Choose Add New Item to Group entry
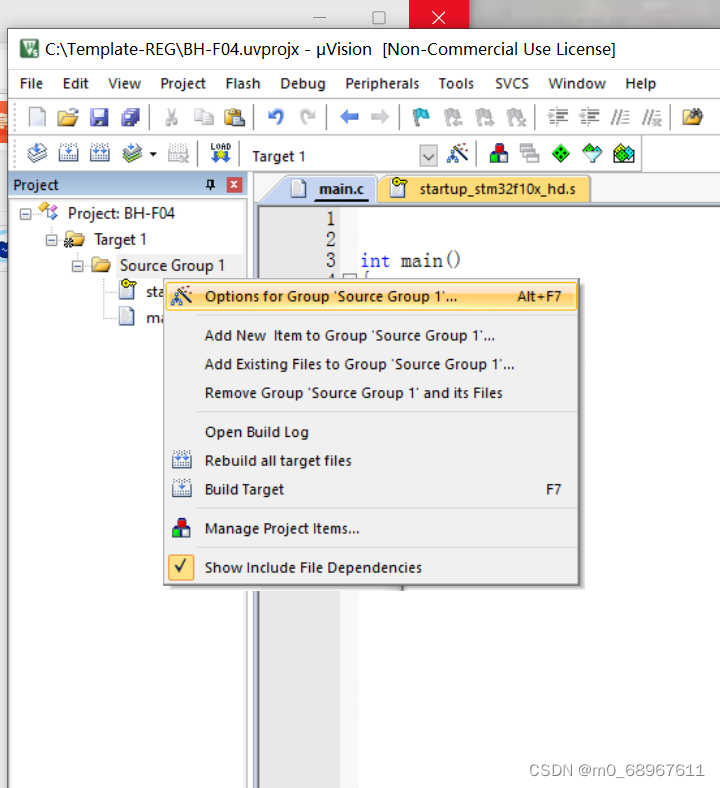Screen dimensions: 720x788 click(x=371, y=336)
